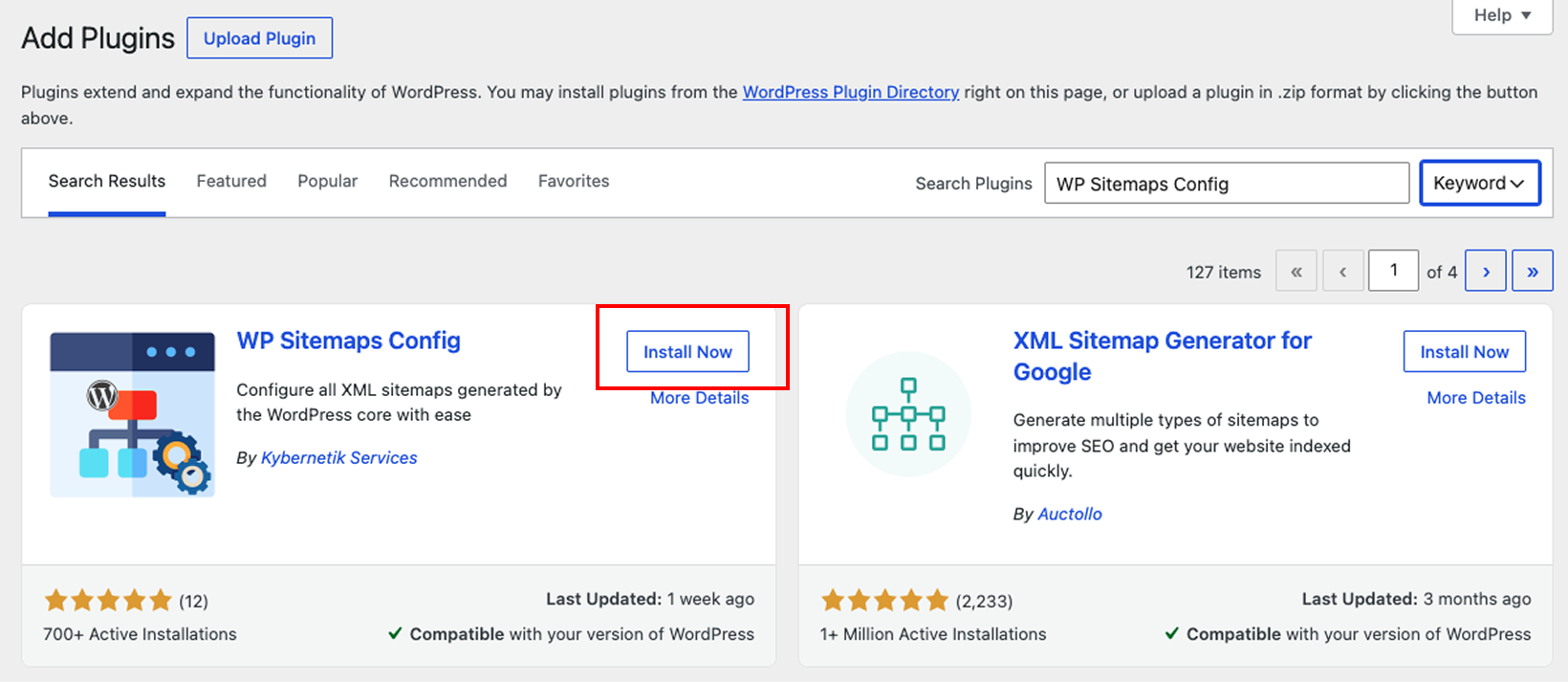Click the current page number field
Screen dimensions: 1568x682
tap(1393, 271)
